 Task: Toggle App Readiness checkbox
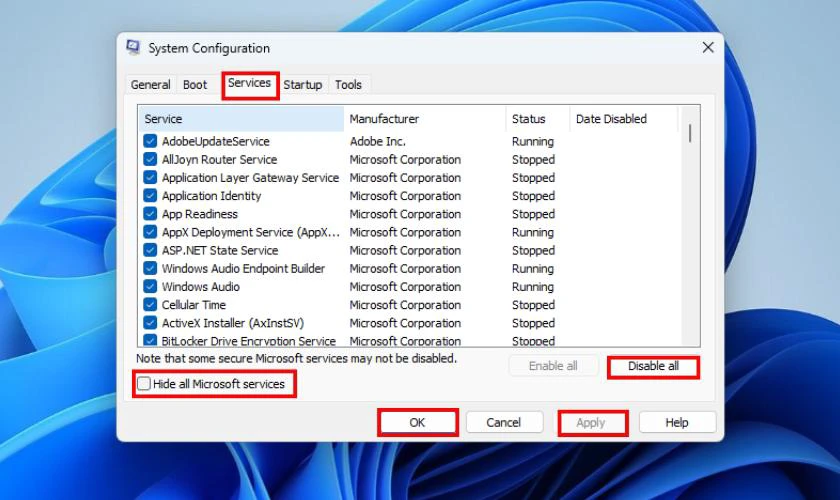(x=150, y=214)
